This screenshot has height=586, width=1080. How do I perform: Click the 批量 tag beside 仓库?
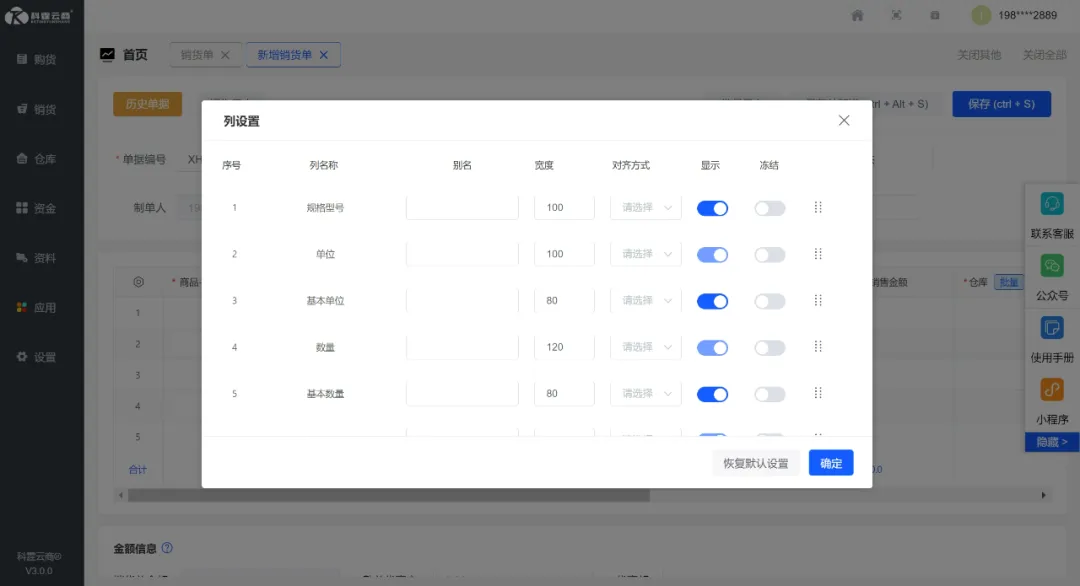pyautogui.click(x=1008, y=282)
